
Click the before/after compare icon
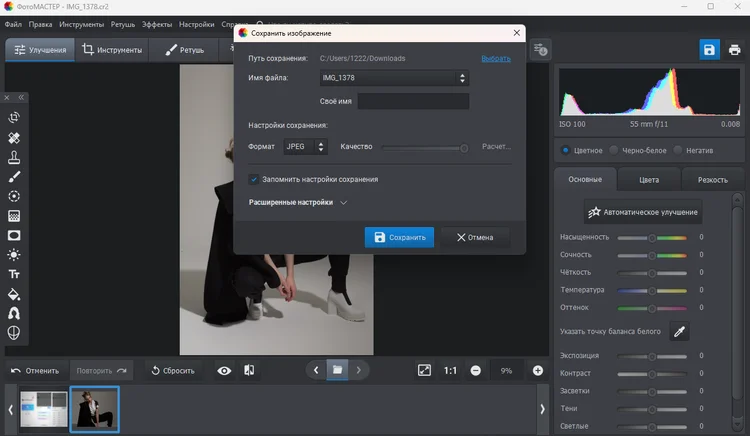(249, 370)
